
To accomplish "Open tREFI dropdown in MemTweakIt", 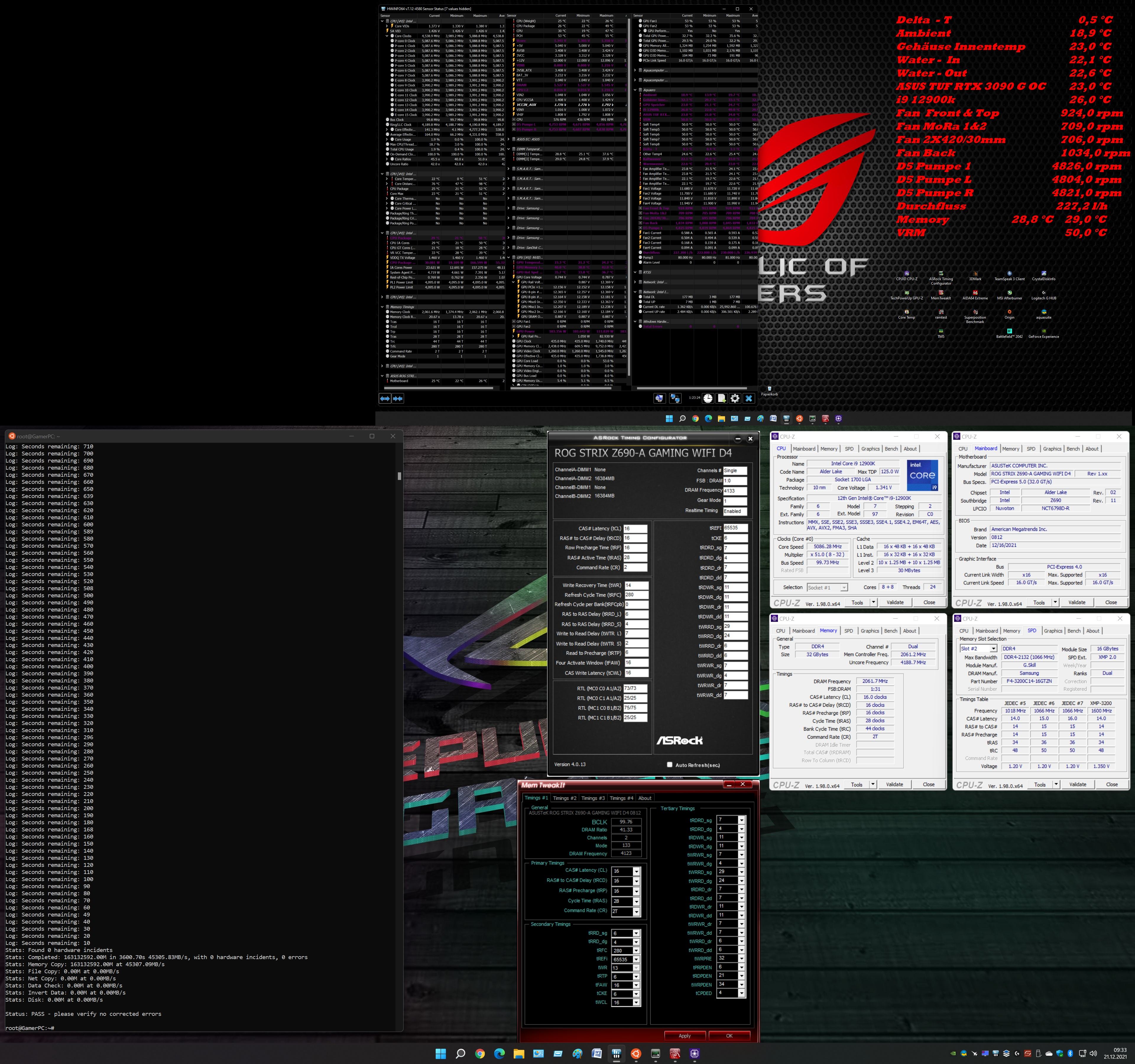I will tap(637, 959).
